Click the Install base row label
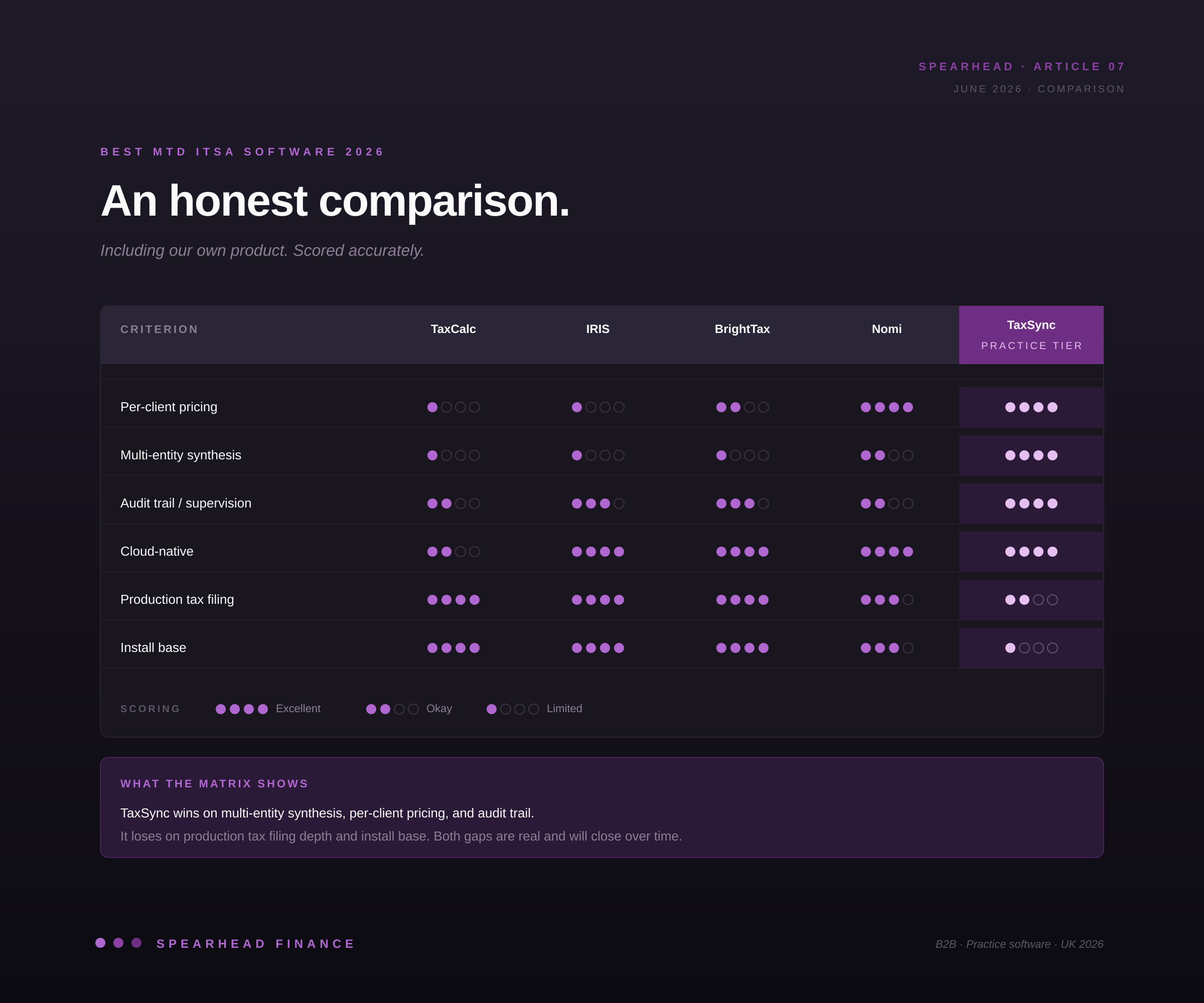Screen dimensions: 1204x1003 [153, 647]
